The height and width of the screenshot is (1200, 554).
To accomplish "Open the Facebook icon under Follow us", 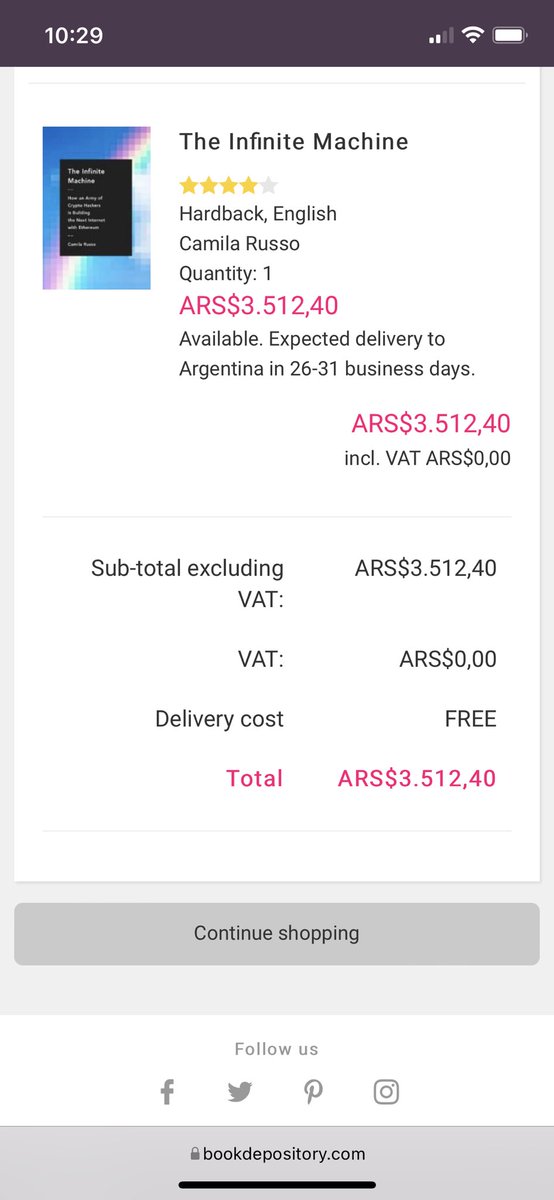I will [x=167, y=1091].
